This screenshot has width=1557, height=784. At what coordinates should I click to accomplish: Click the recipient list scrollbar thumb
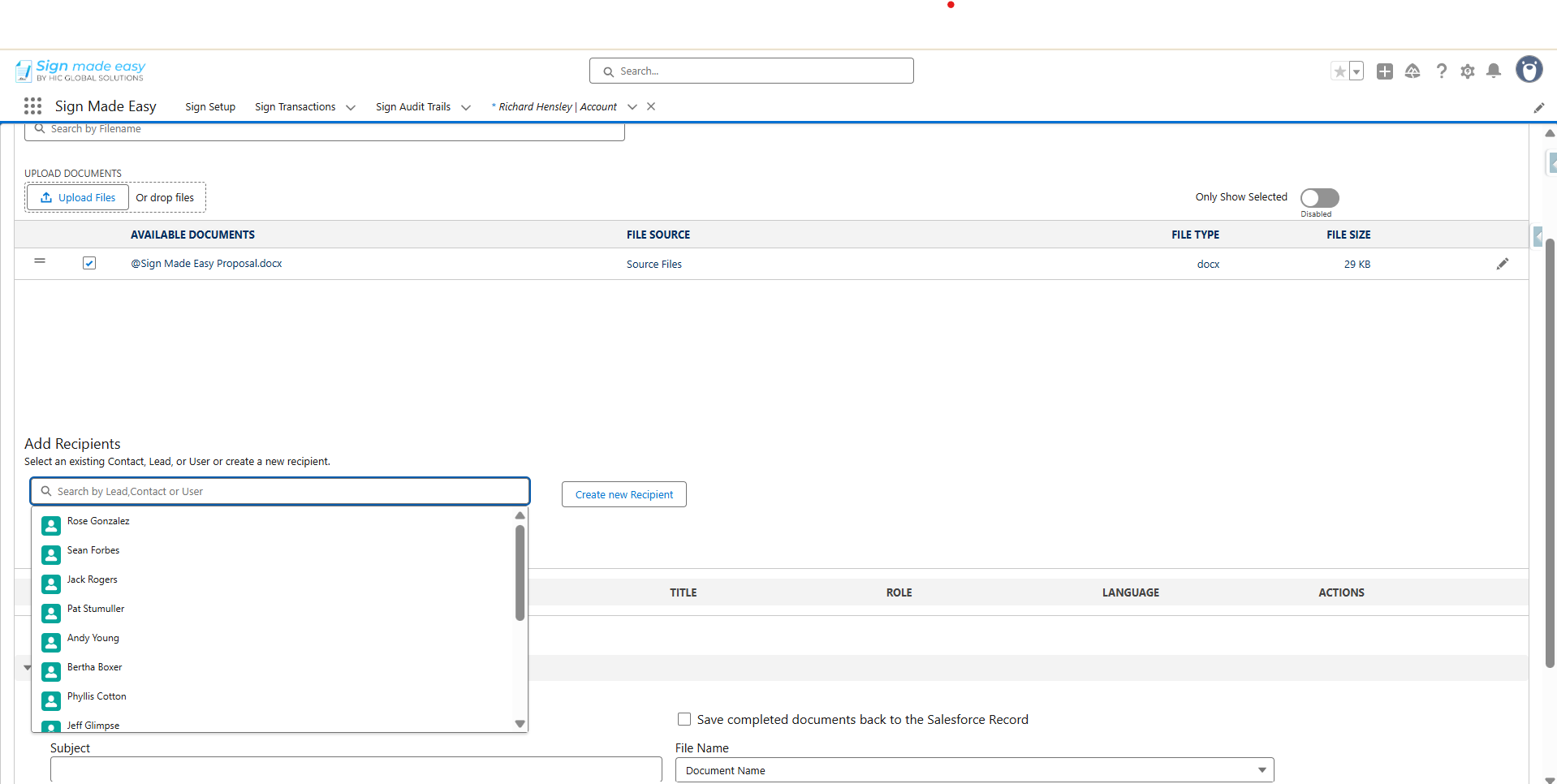520,572
